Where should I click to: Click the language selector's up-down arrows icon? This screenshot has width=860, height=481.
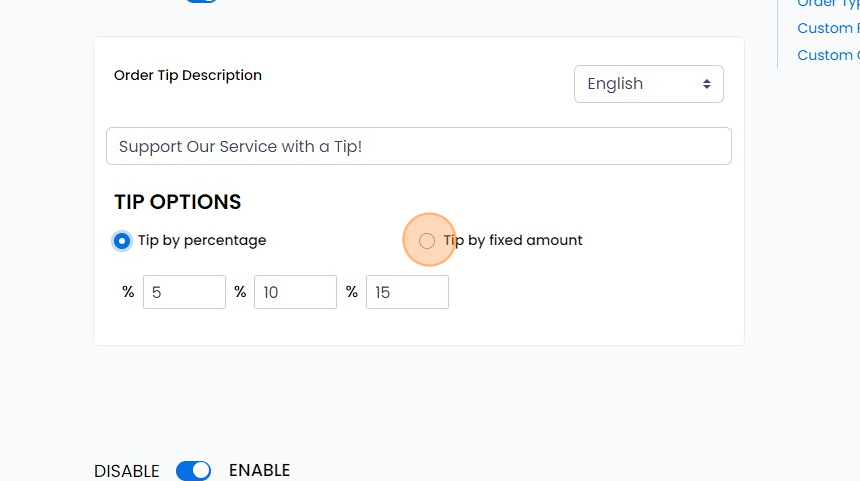[707, 84]
